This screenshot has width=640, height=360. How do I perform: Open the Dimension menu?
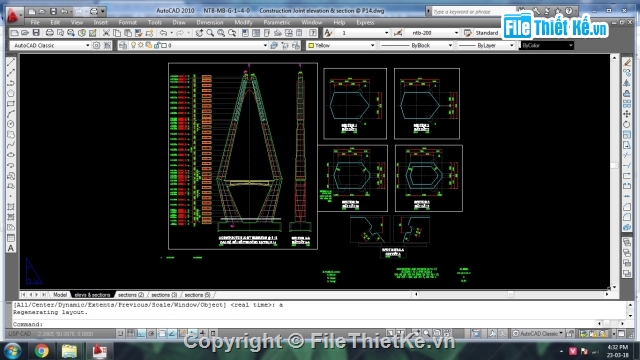point(210,22)
